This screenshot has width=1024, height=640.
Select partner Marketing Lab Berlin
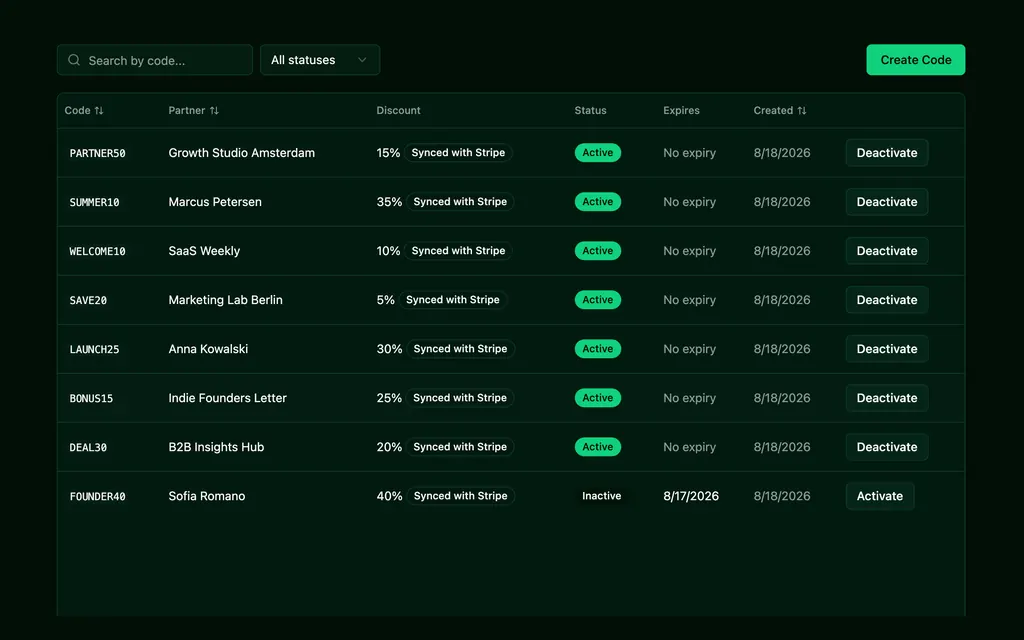tap(225, 300)
